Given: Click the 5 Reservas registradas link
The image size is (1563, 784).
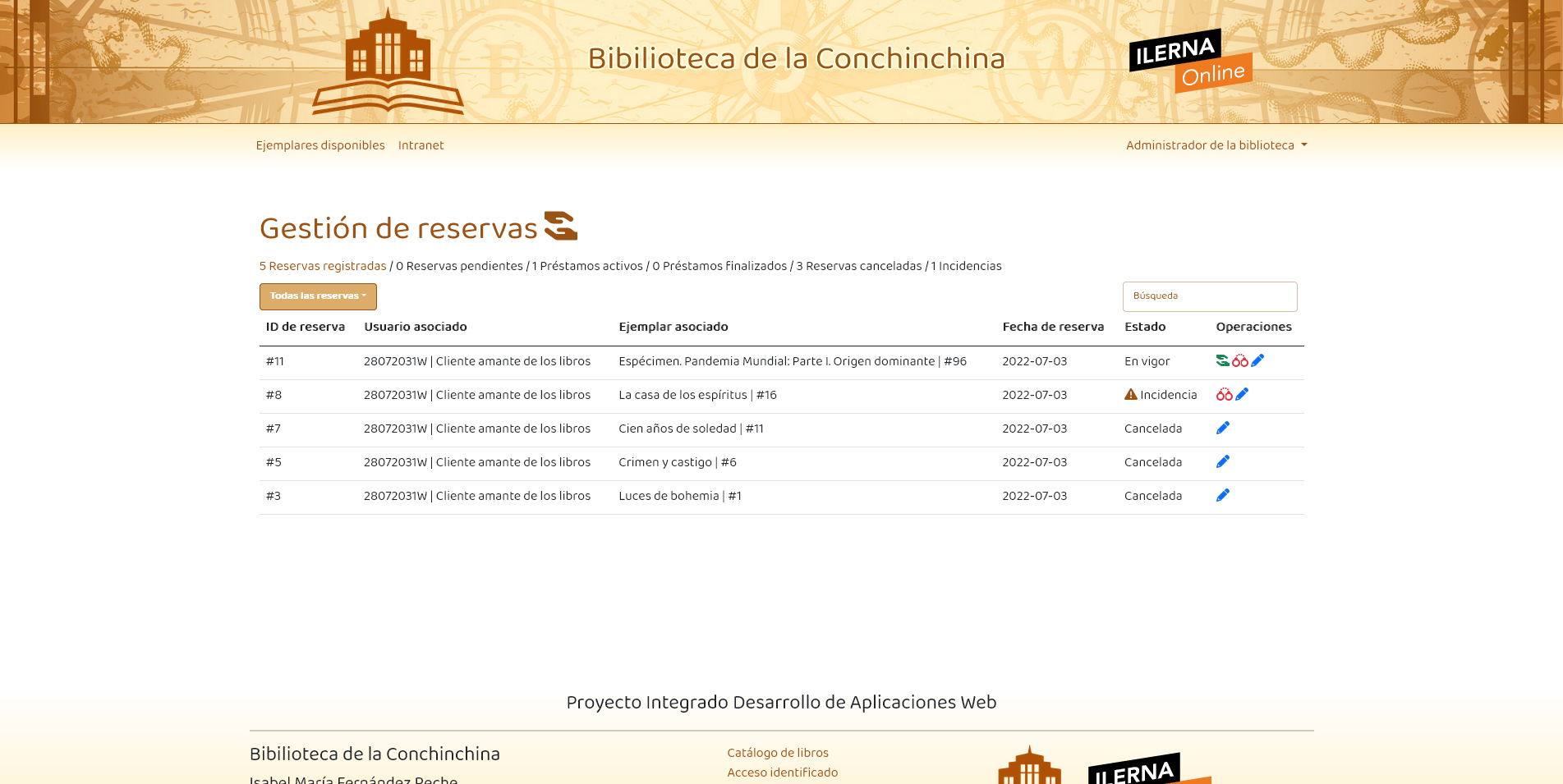Looking at the screenshot, I should [322, 266].
